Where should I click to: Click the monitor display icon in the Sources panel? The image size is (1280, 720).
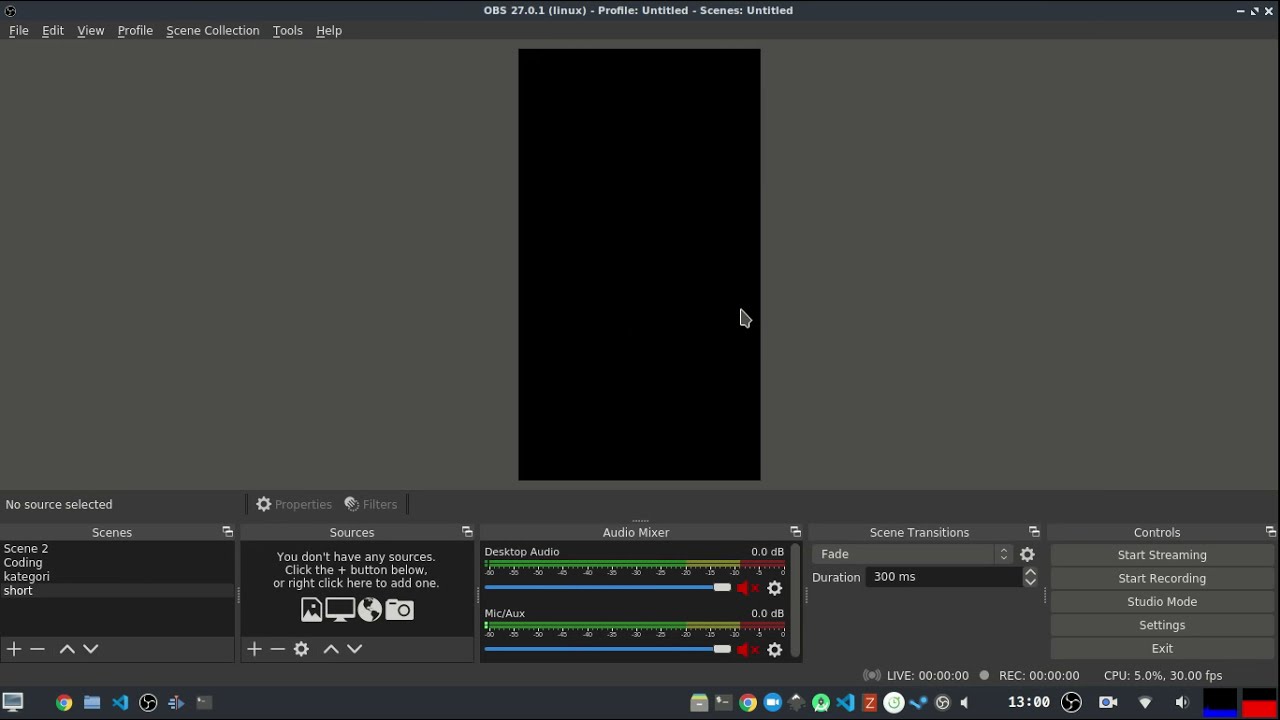coord(340,609)
